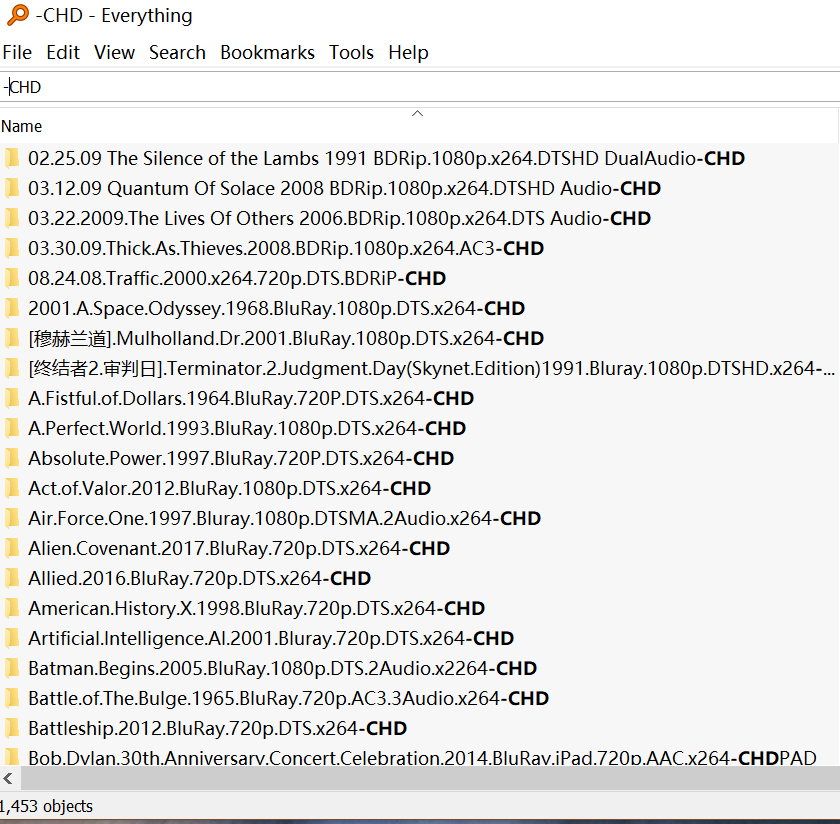The image size is (840, 824).
Task: Select the Terminator 2 Judgment Day folder
Action: coord(430,368)
